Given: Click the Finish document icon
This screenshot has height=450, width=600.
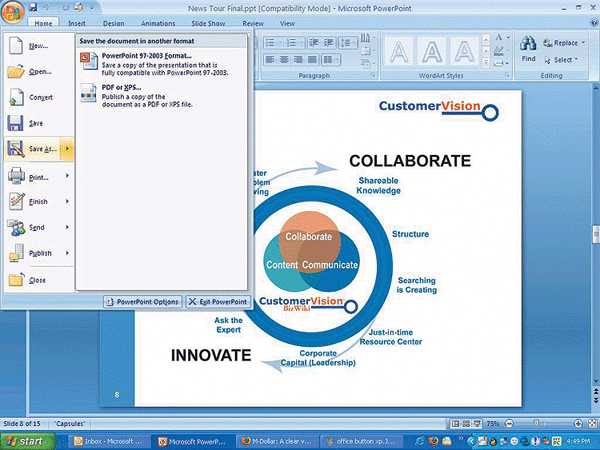Looking at the screenshot, I should tap(16, 201).
